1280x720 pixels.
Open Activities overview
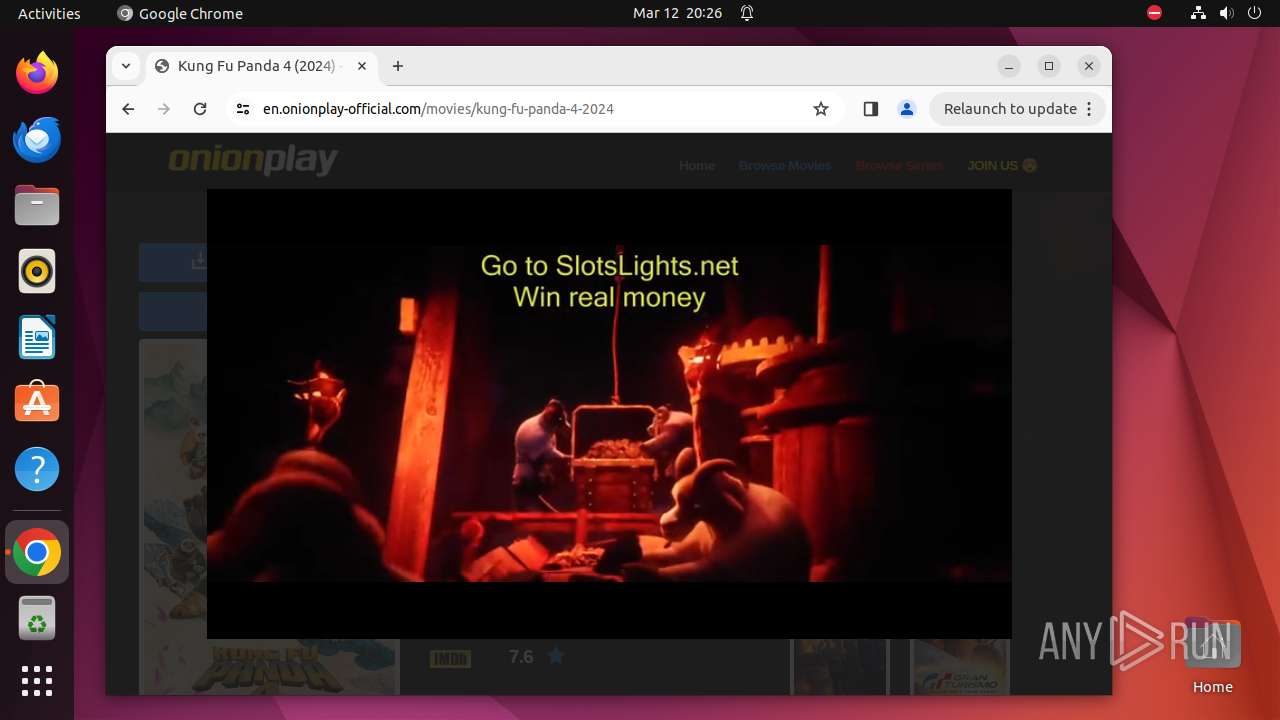click(x=49, y=13)
